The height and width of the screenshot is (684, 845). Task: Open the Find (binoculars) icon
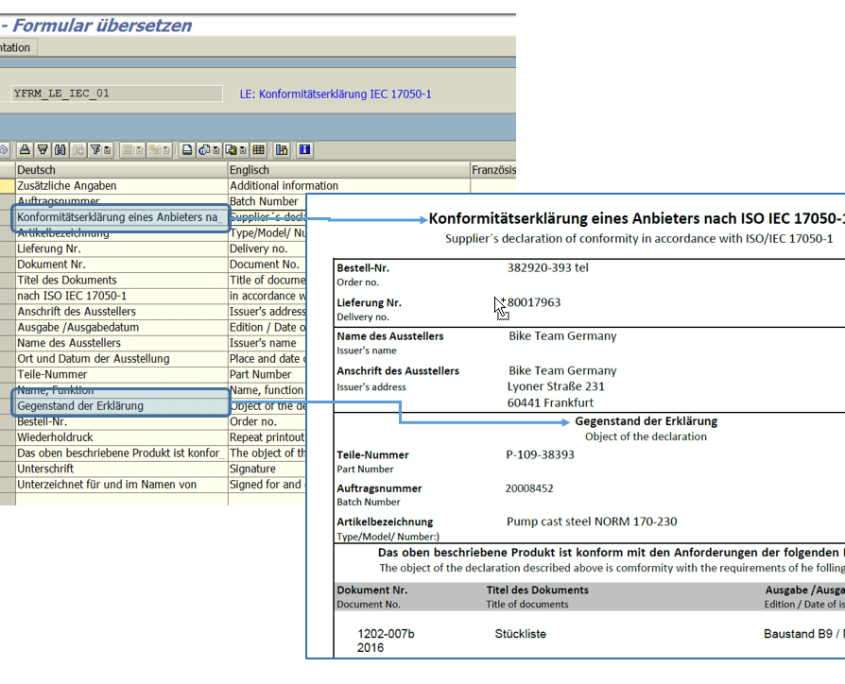(x=60, y=149)
